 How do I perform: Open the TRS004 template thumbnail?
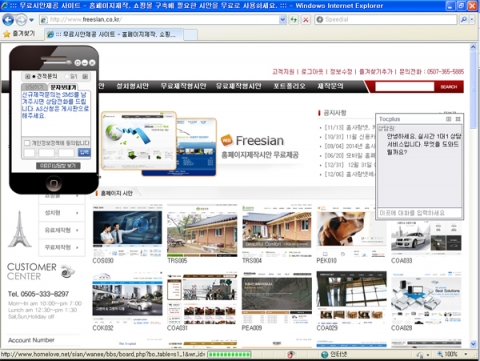pyautogui.click(x=277, y=231)
